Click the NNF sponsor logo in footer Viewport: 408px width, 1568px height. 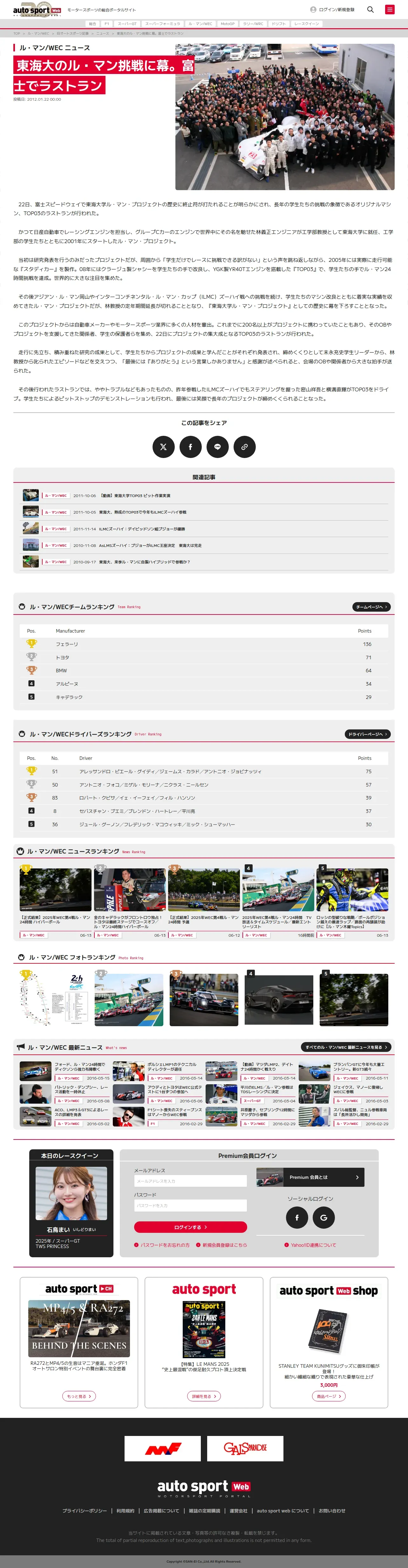163,1449
